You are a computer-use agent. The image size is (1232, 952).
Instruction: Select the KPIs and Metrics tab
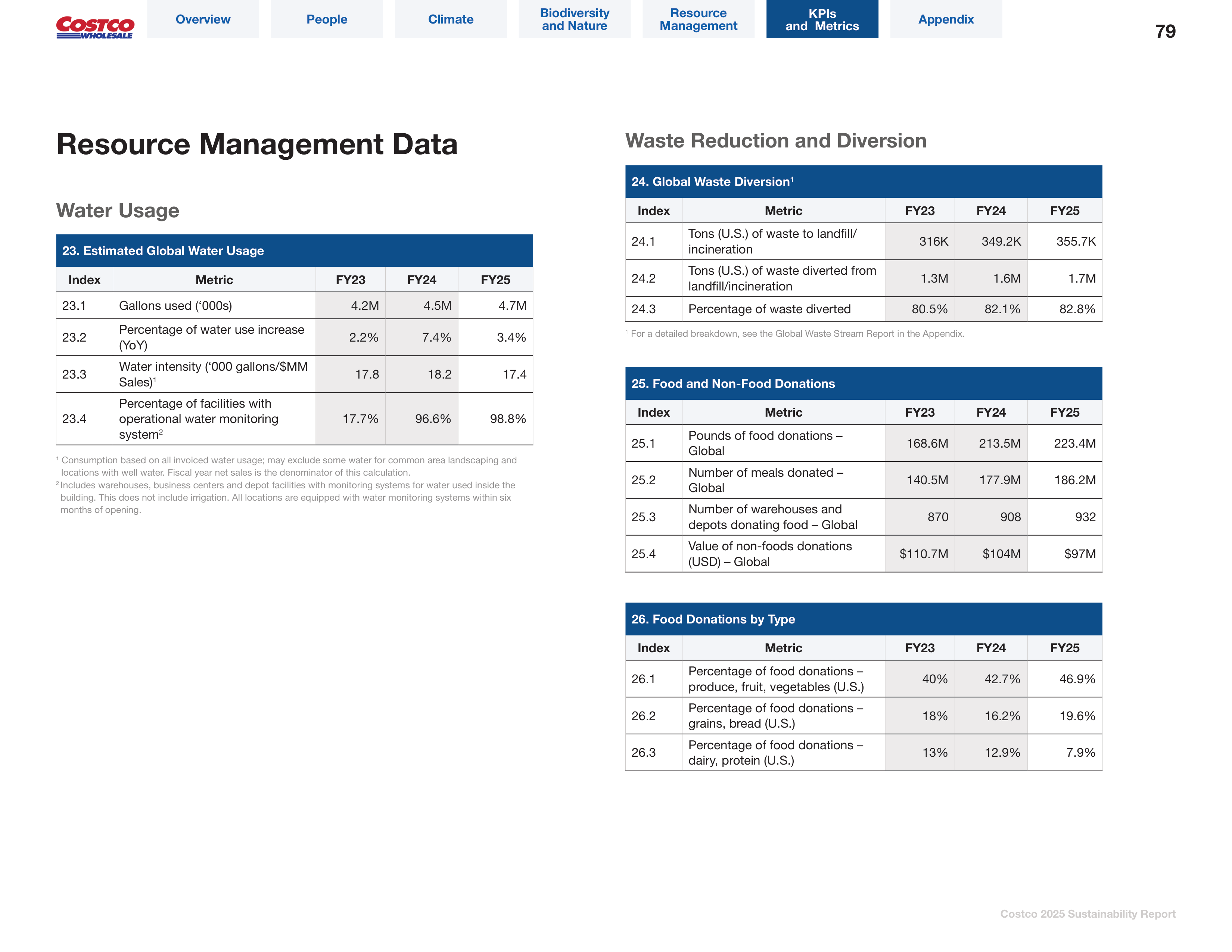click(822, 19)
